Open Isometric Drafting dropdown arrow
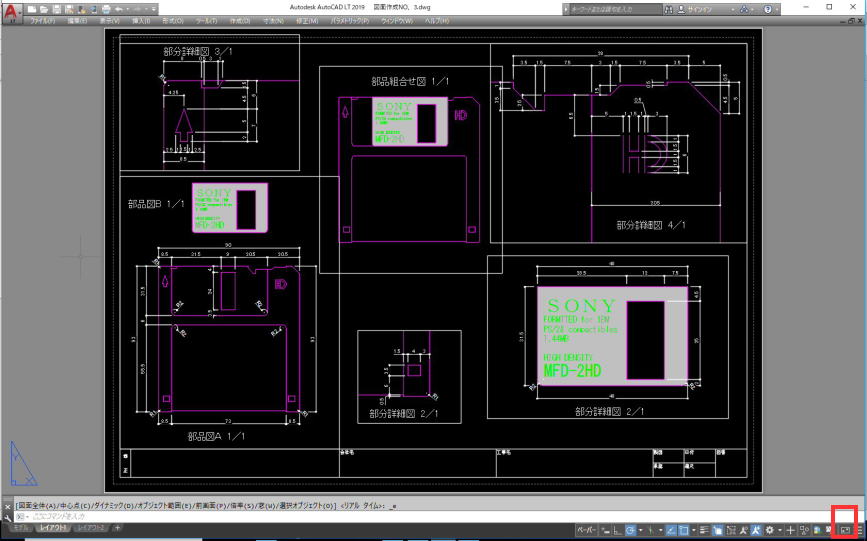The height and width of the screenshot is (541, 867). point(661,530)
